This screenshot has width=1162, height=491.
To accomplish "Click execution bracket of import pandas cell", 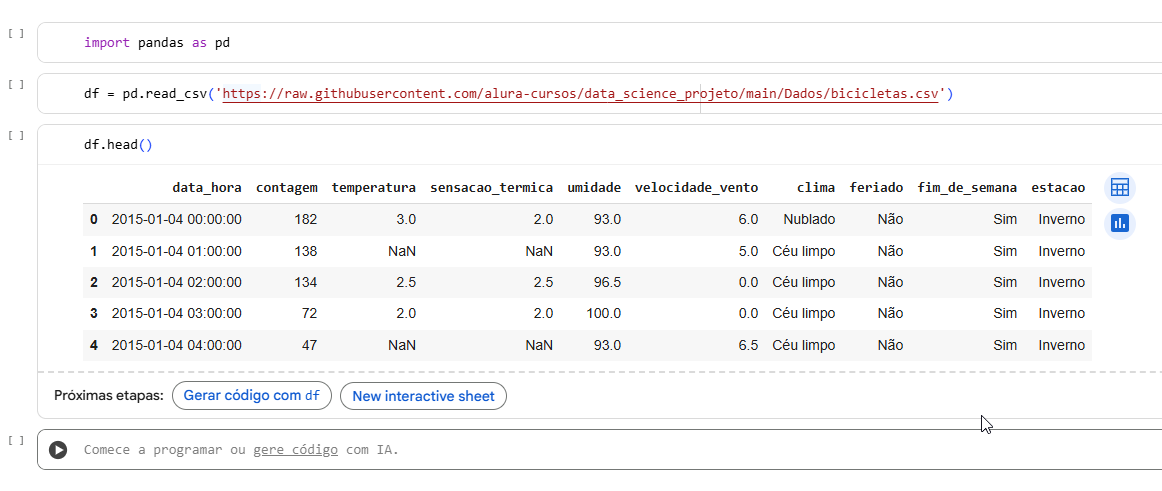I will click(16, 33).
